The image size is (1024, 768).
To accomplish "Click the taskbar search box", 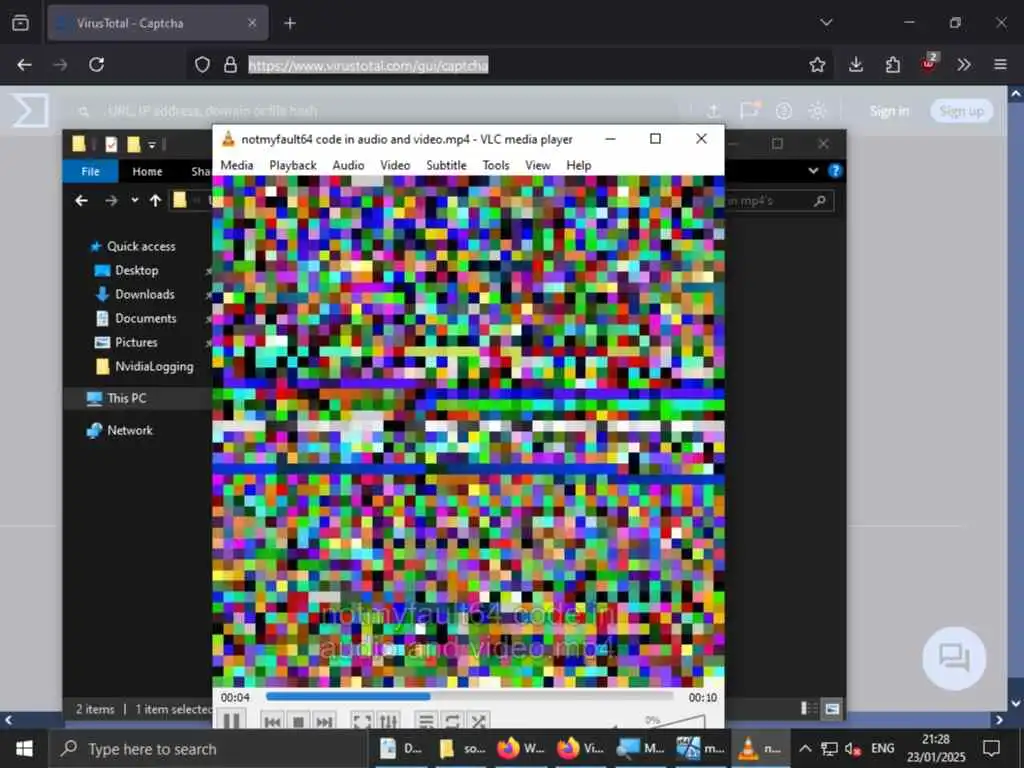I will [208, 749].
